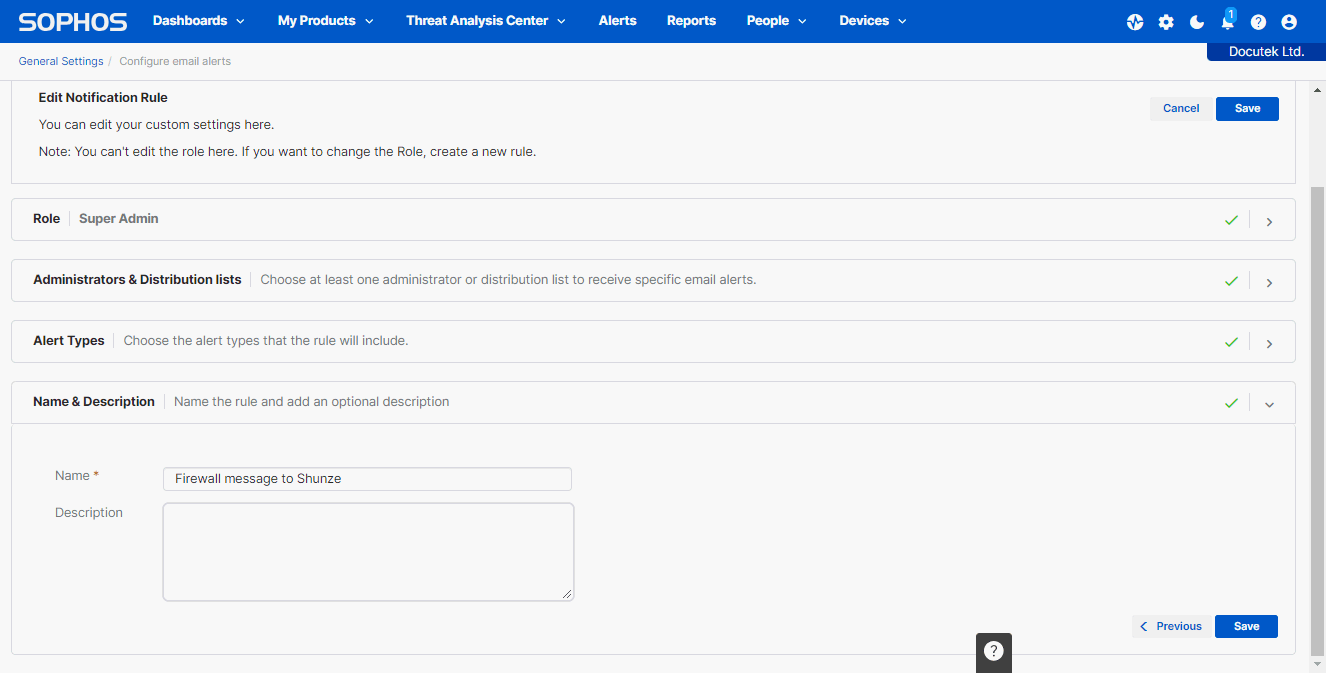
Task: Open the My Products dropdown menu
Action: pos(326,21)
